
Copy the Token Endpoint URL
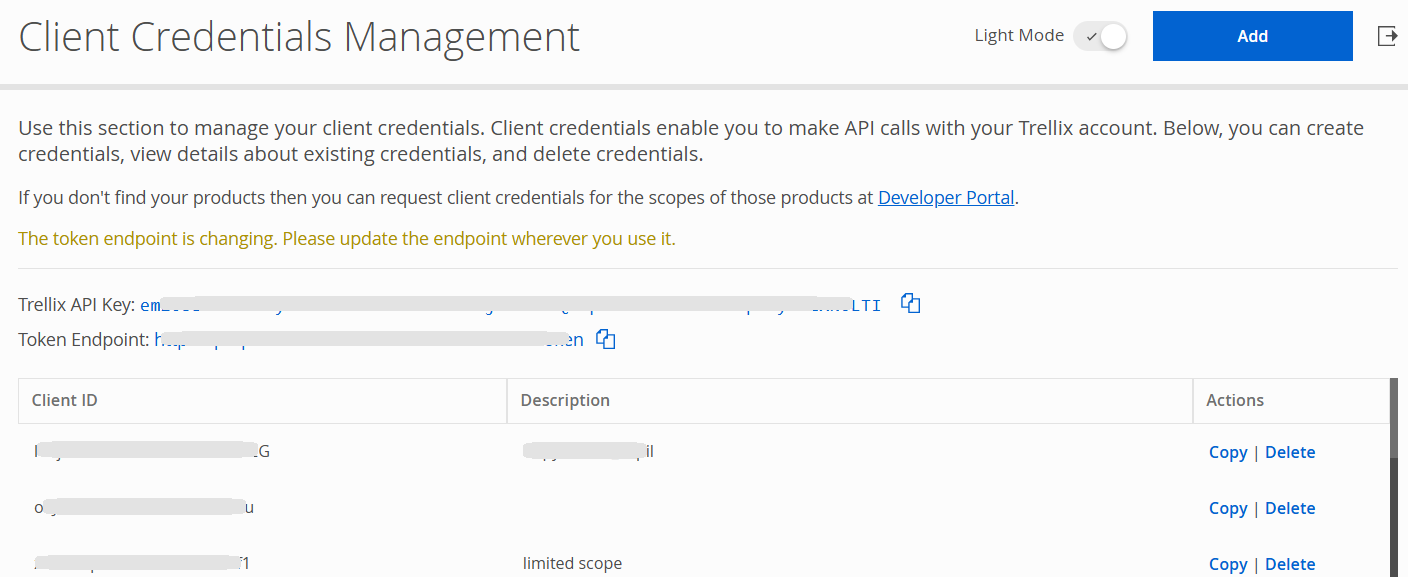(605, 339)
